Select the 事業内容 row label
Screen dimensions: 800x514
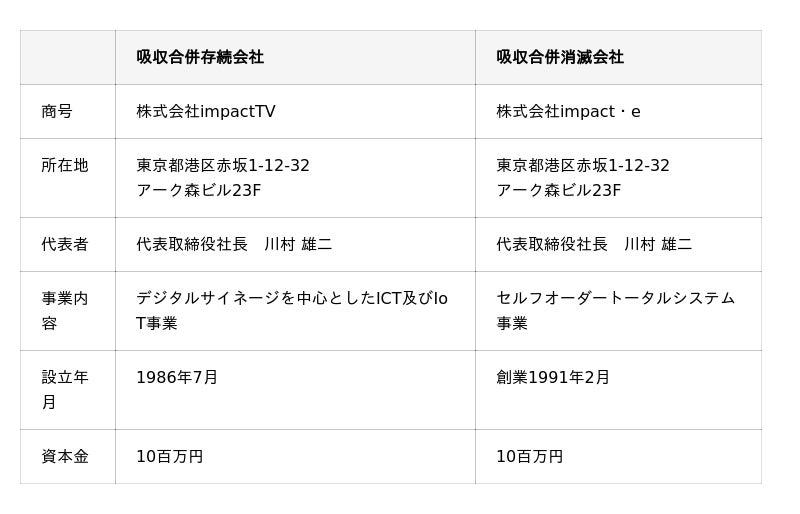(65, 310)
